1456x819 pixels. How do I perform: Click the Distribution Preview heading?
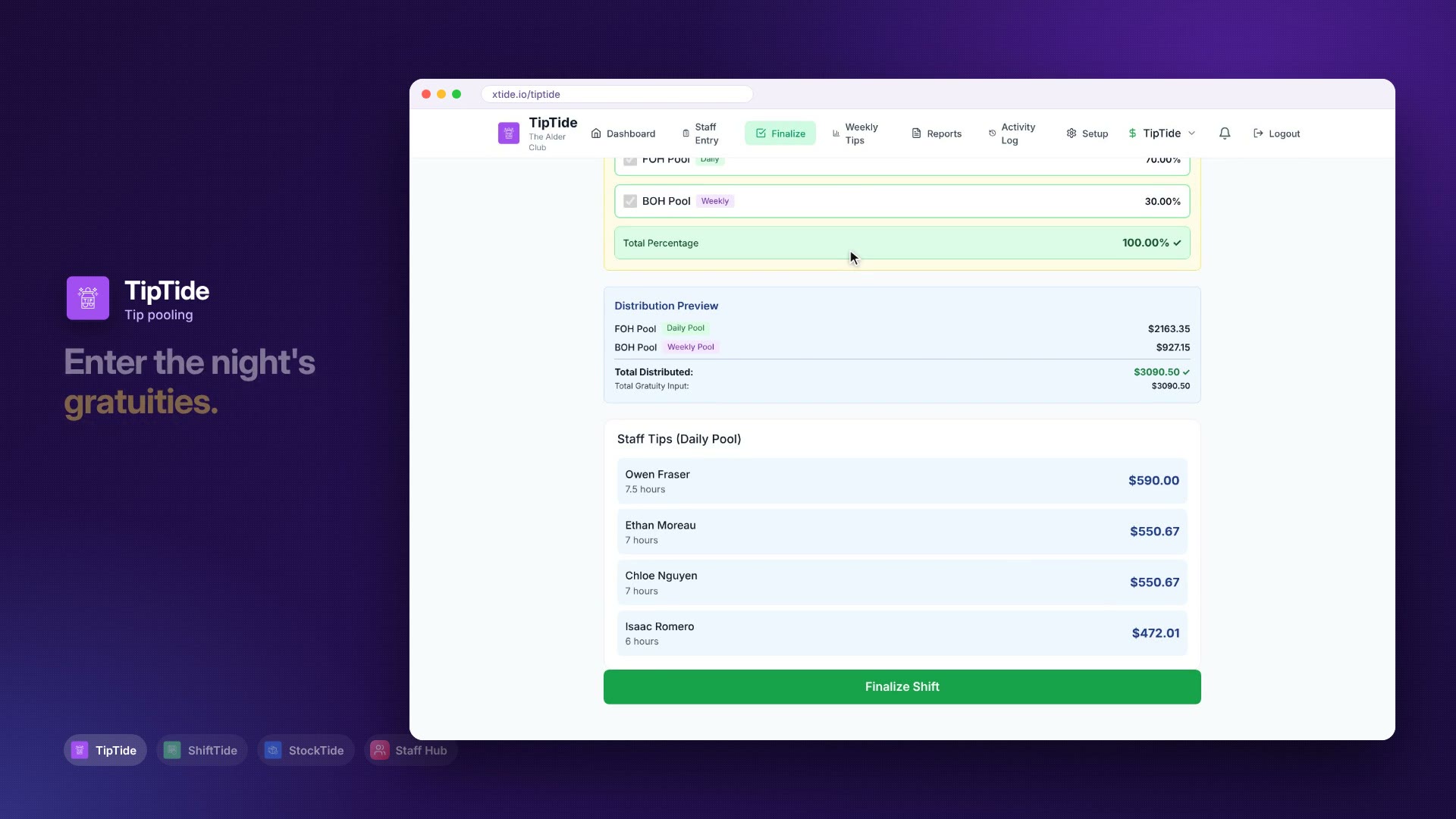point(667,306)
